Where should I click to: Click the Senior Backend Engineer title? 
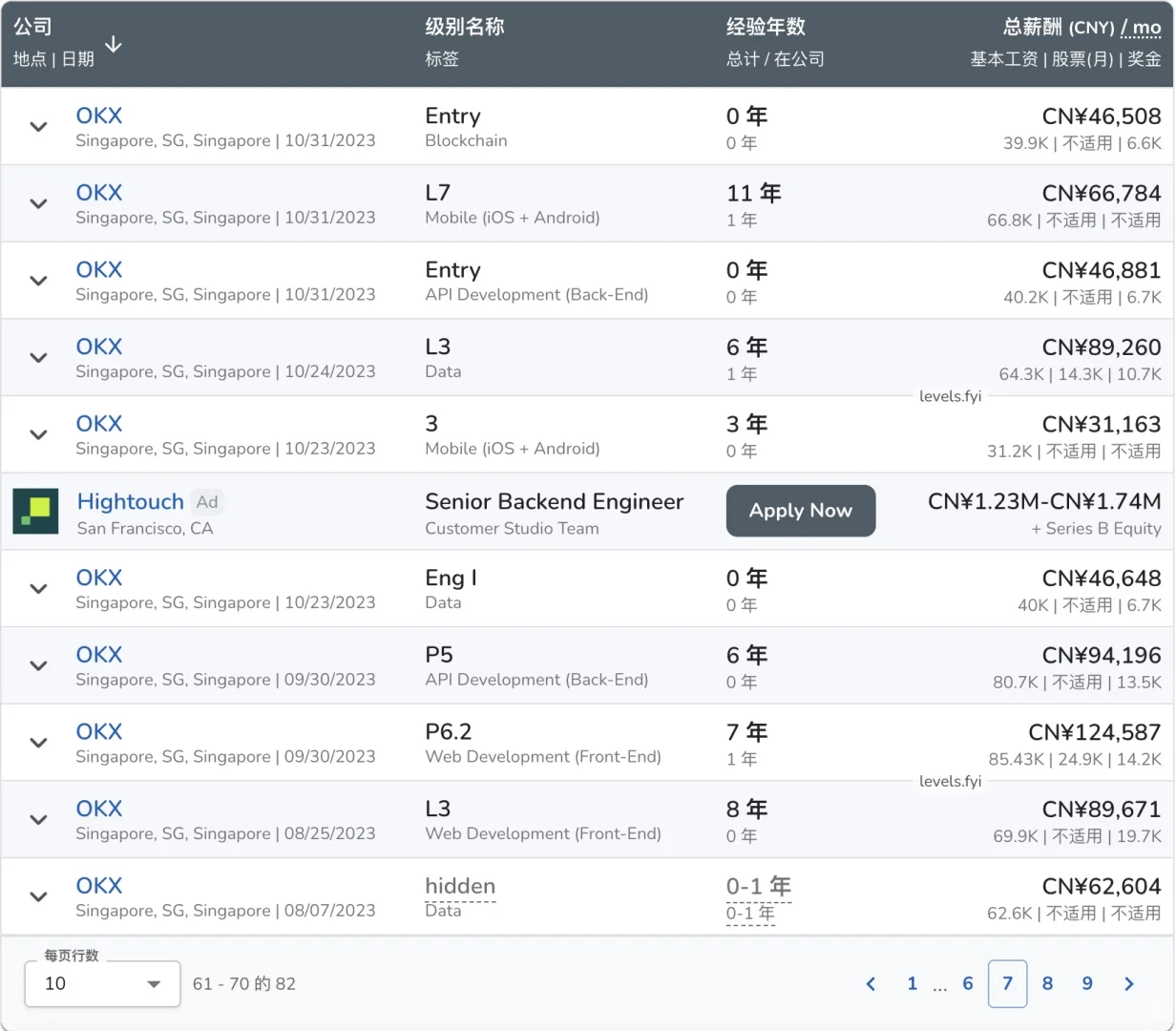[x=555, y=501]
